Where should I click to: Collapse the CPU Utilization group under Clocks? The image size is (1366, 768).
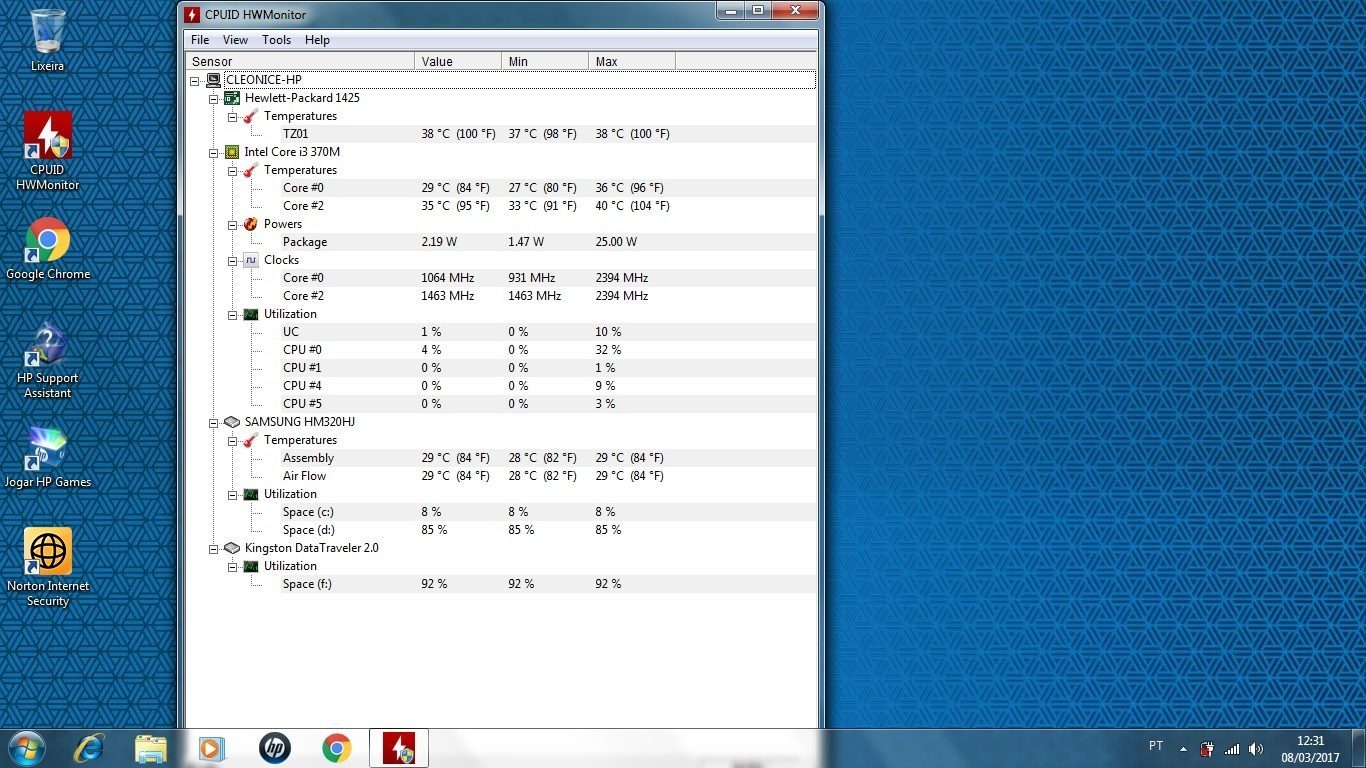233,315
